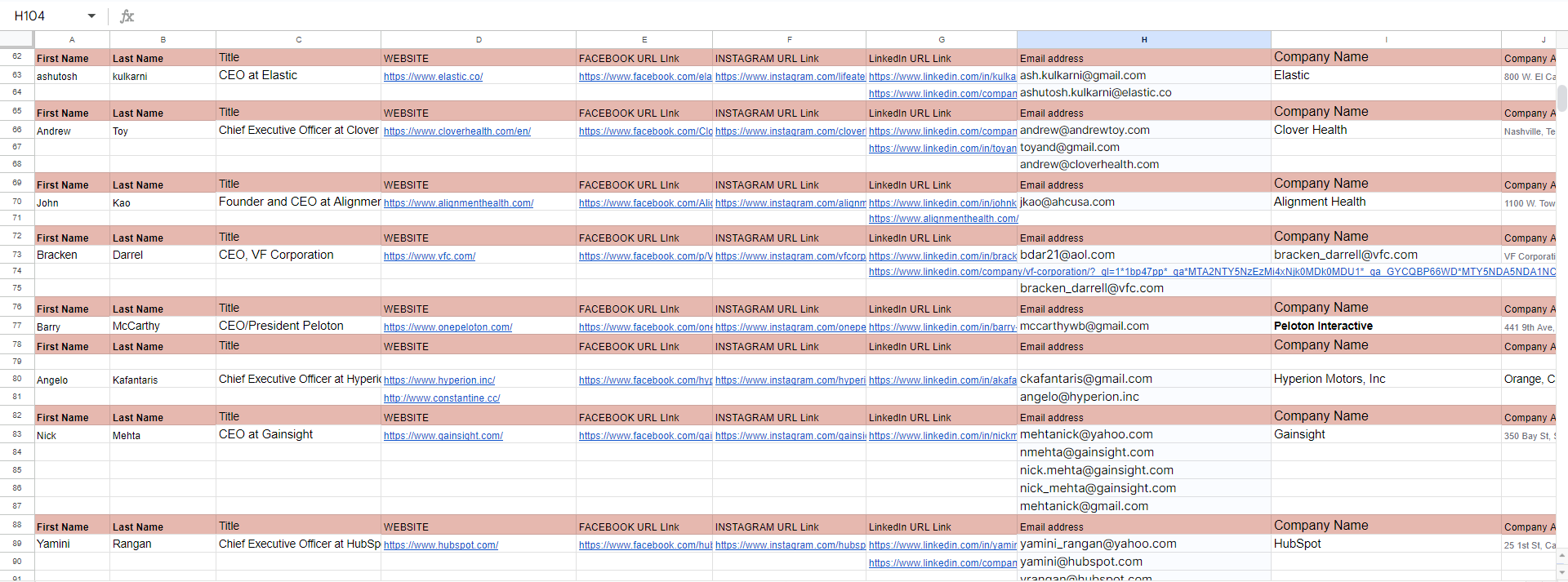The height and width of the screenshot is (582, 1568).
Task: Select column H header
Action: 1143,39
